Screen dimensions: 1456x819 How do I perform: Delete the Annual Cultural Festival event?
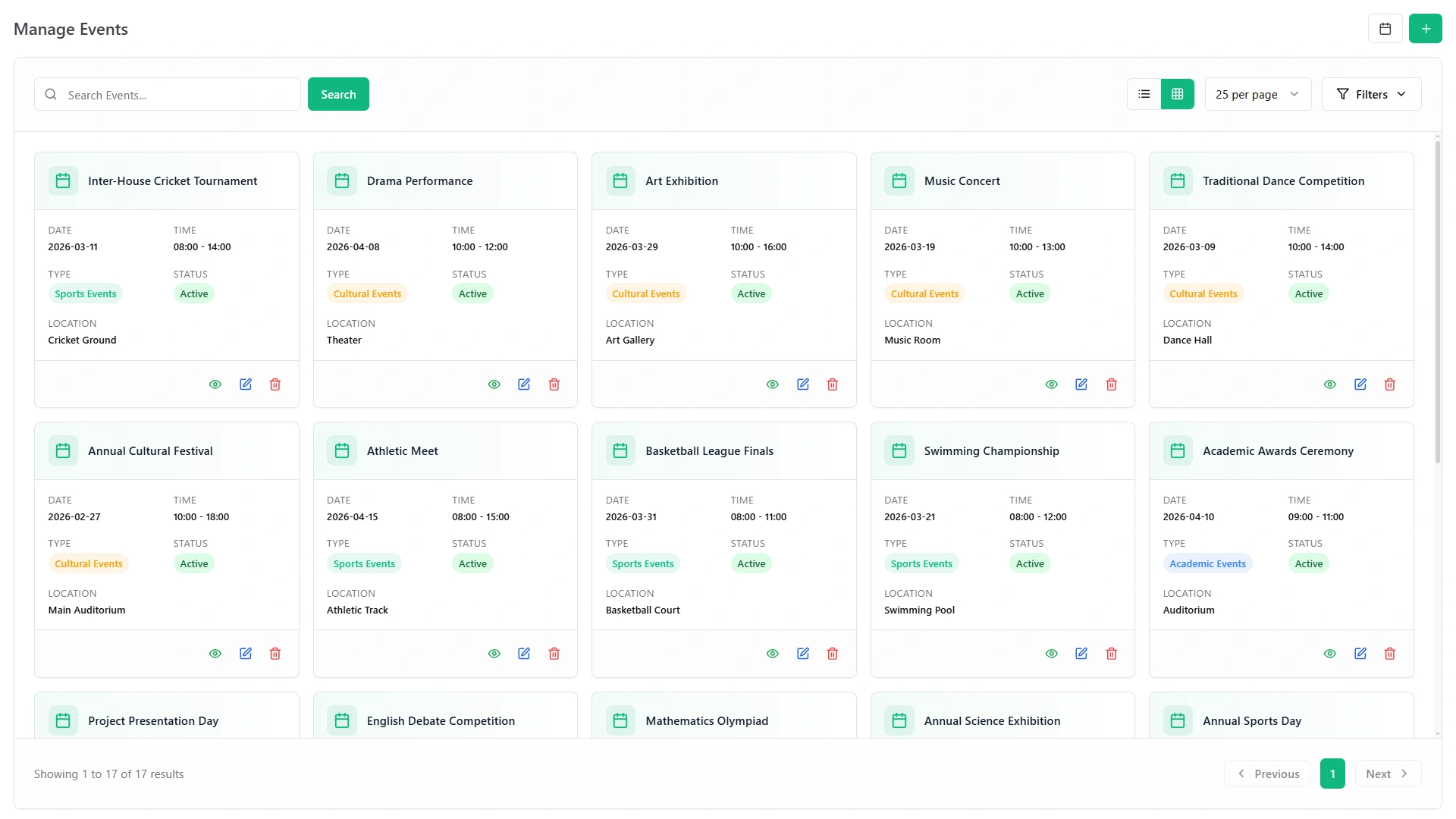click(275, 654)
